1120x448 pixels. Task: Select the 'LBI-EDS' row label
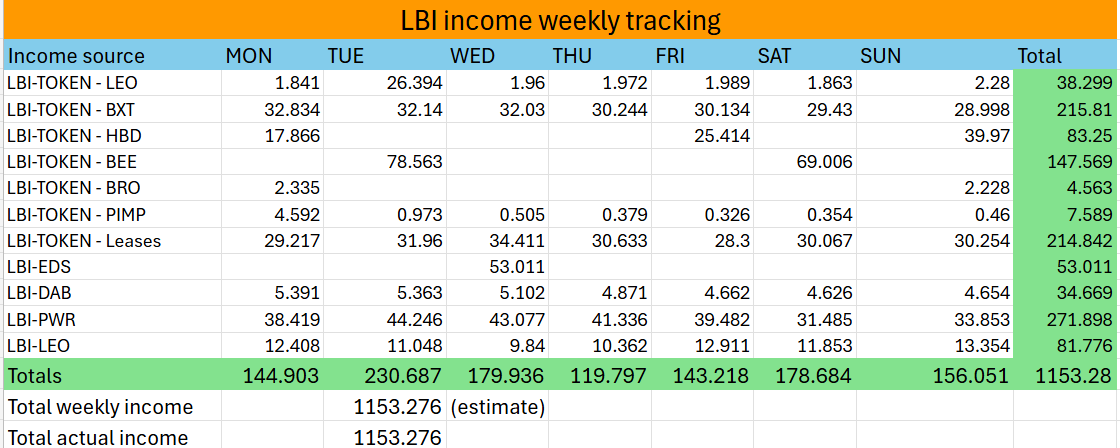(x=112, y=267)
